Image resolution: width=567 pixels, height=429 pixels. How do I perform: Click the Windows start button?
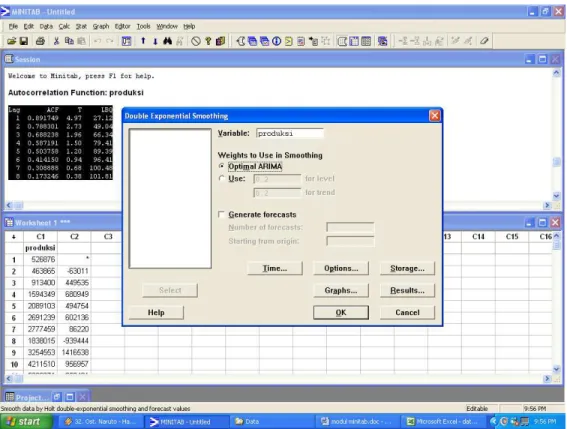(25, 422)
